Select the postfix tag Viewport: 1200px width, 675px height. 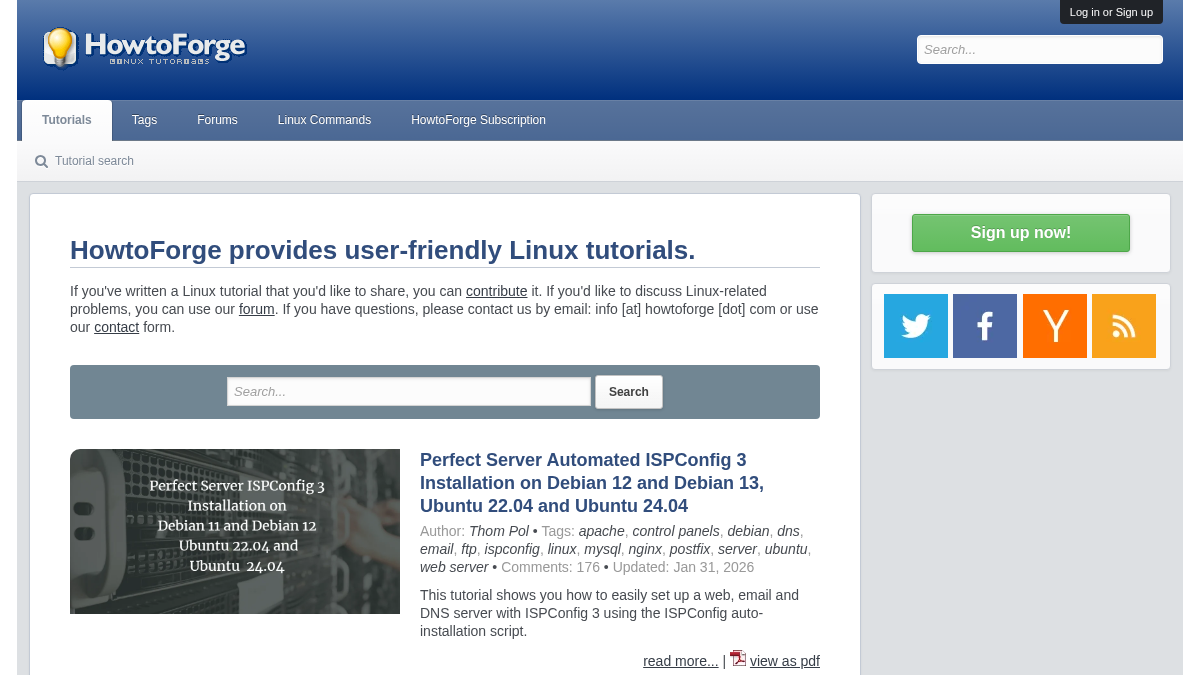coord(690,549)
